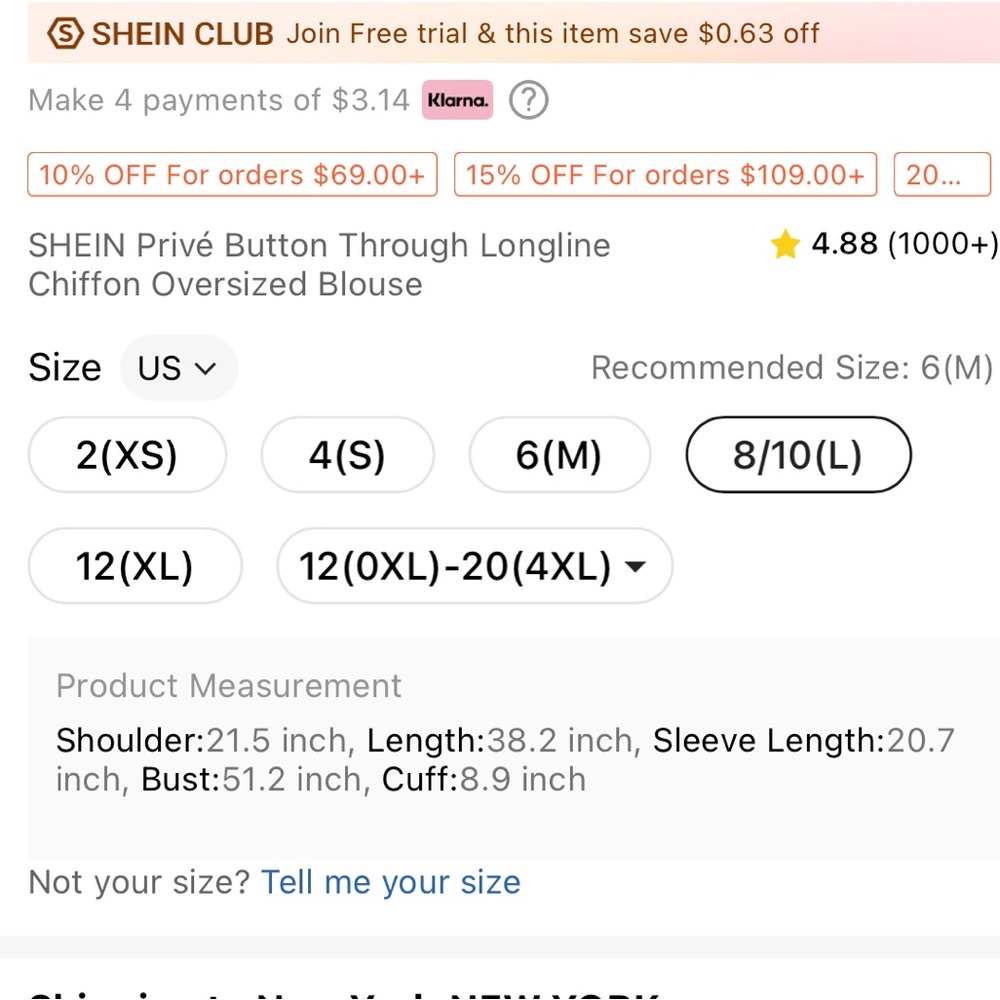Click the yellow star rating icon
Screen dimensions: 1000x1000
(x=785, y=245)
